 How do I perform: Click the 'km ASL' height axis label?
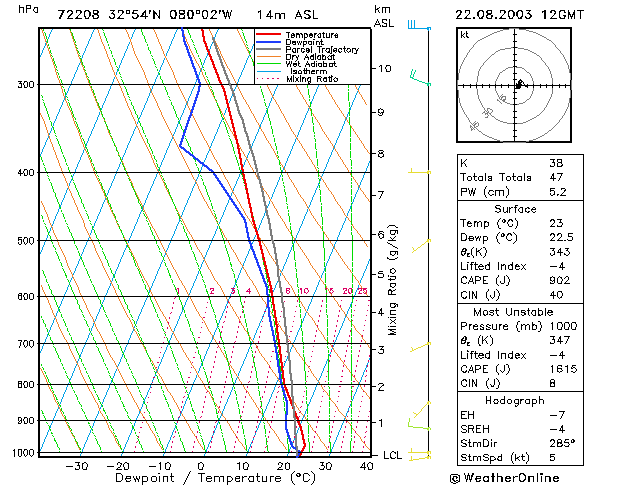tap(384, 16)
